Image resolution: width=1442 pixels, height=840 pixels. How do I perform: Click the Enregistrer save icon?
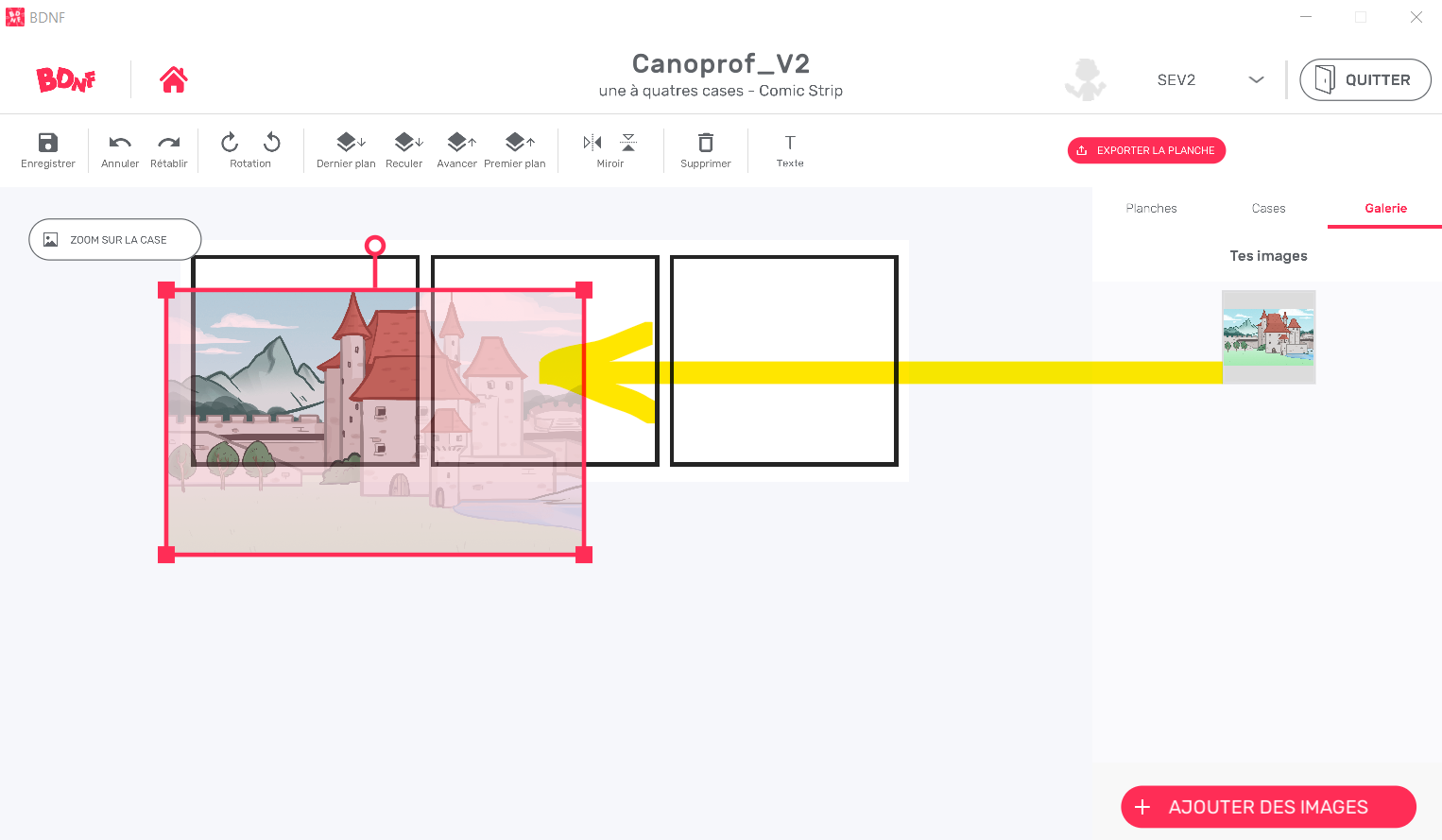pos(48,143)
